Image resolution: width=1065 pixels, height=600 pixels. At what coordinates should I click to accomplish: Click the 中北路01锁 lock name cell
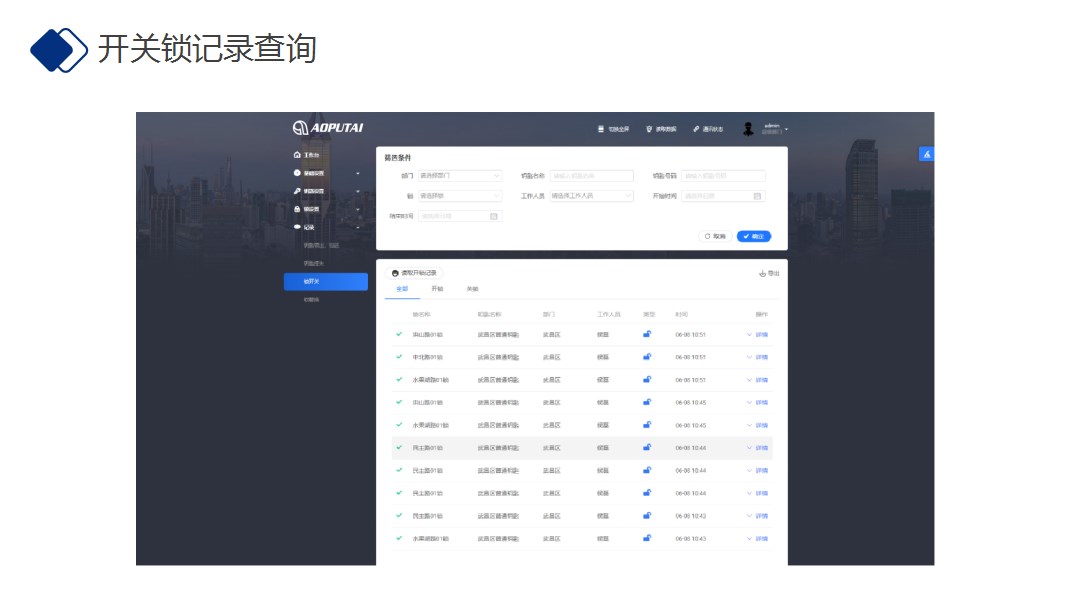point(428,357)
